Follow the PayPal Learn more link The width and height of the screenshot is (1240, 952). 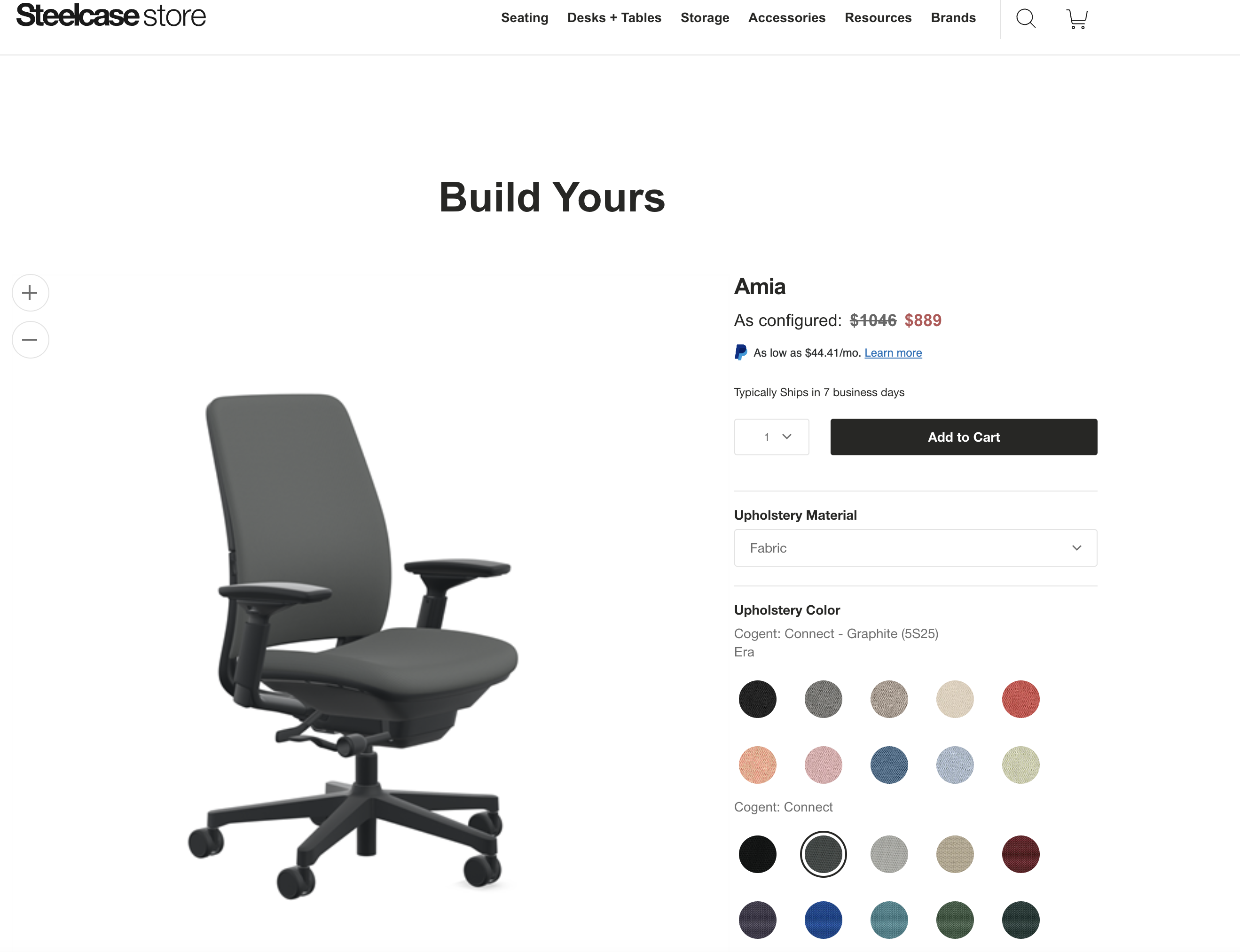[893, 353]
